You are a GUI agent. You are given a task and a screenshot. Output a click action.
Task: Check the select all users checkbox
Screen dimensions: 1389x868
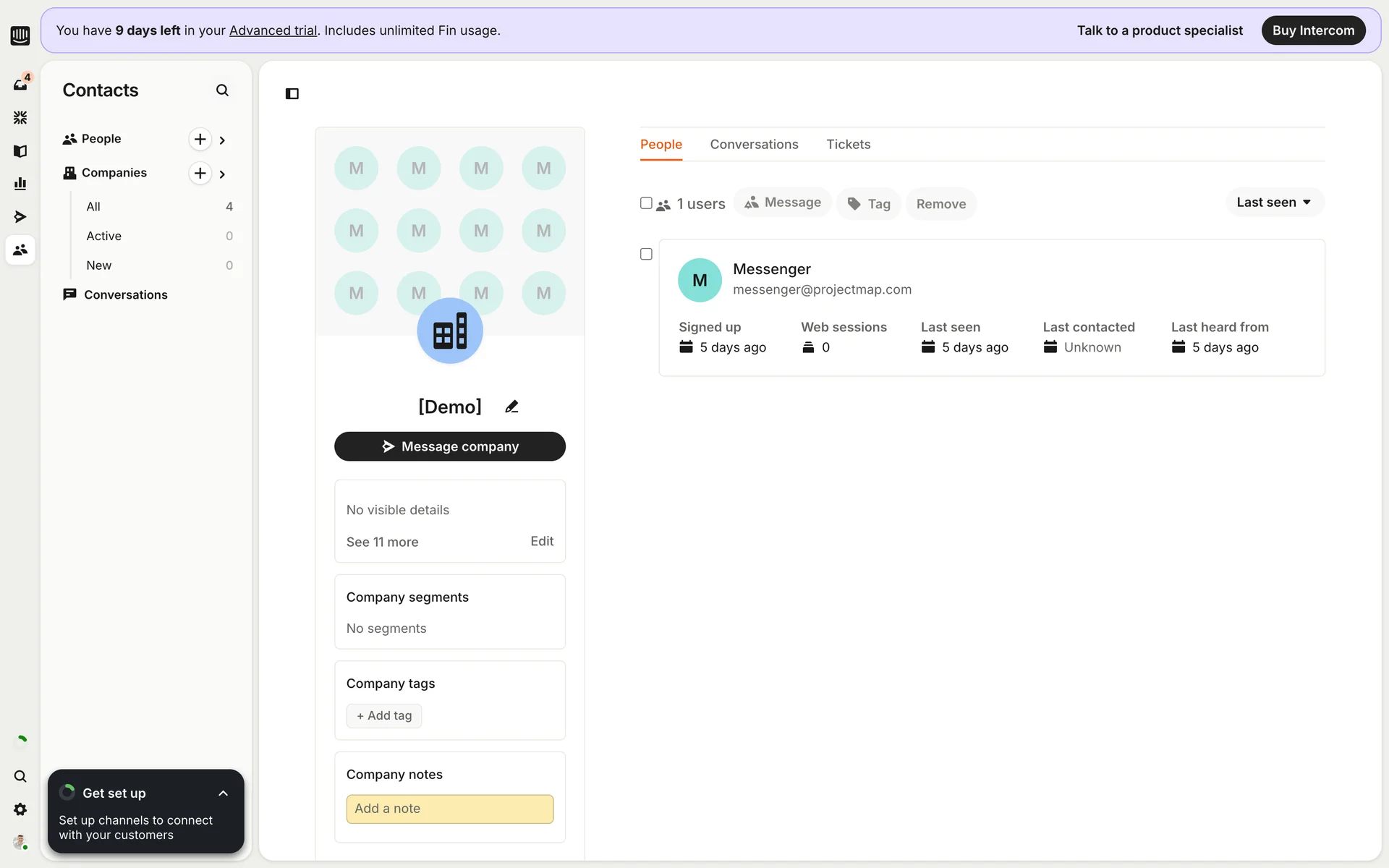point(646,203)
